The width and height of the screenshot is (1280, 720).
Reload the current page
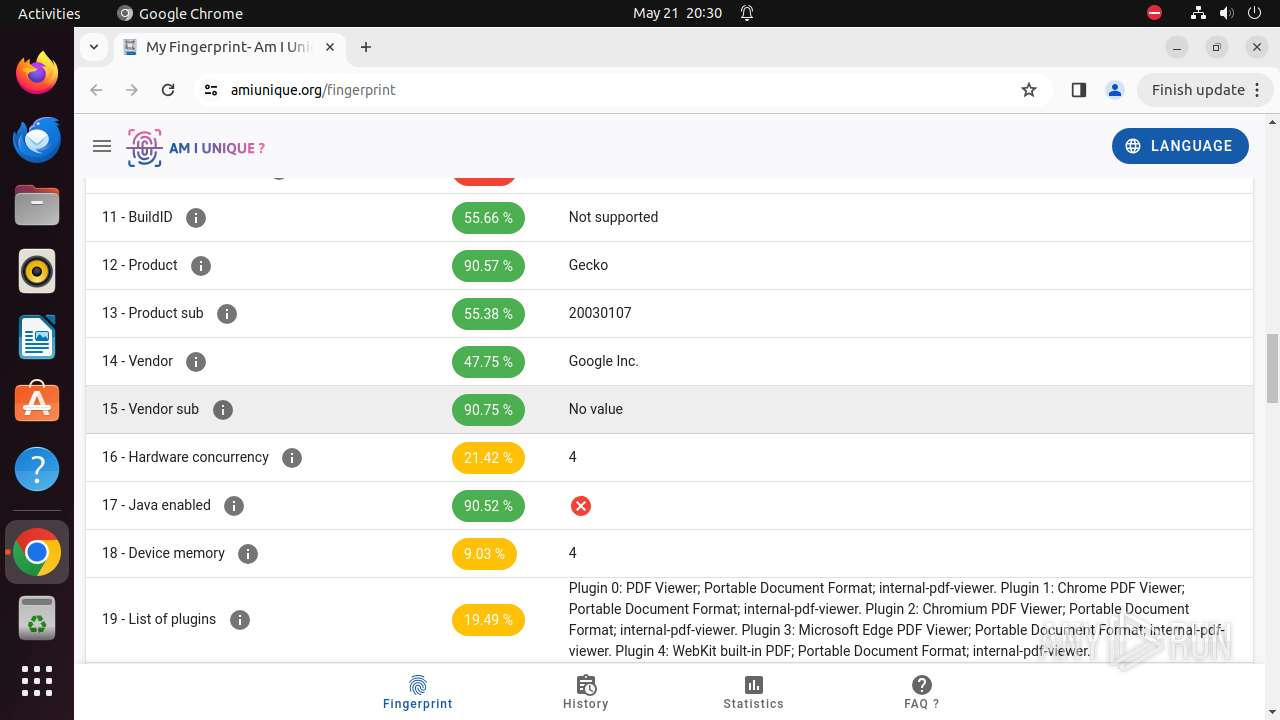168,90
